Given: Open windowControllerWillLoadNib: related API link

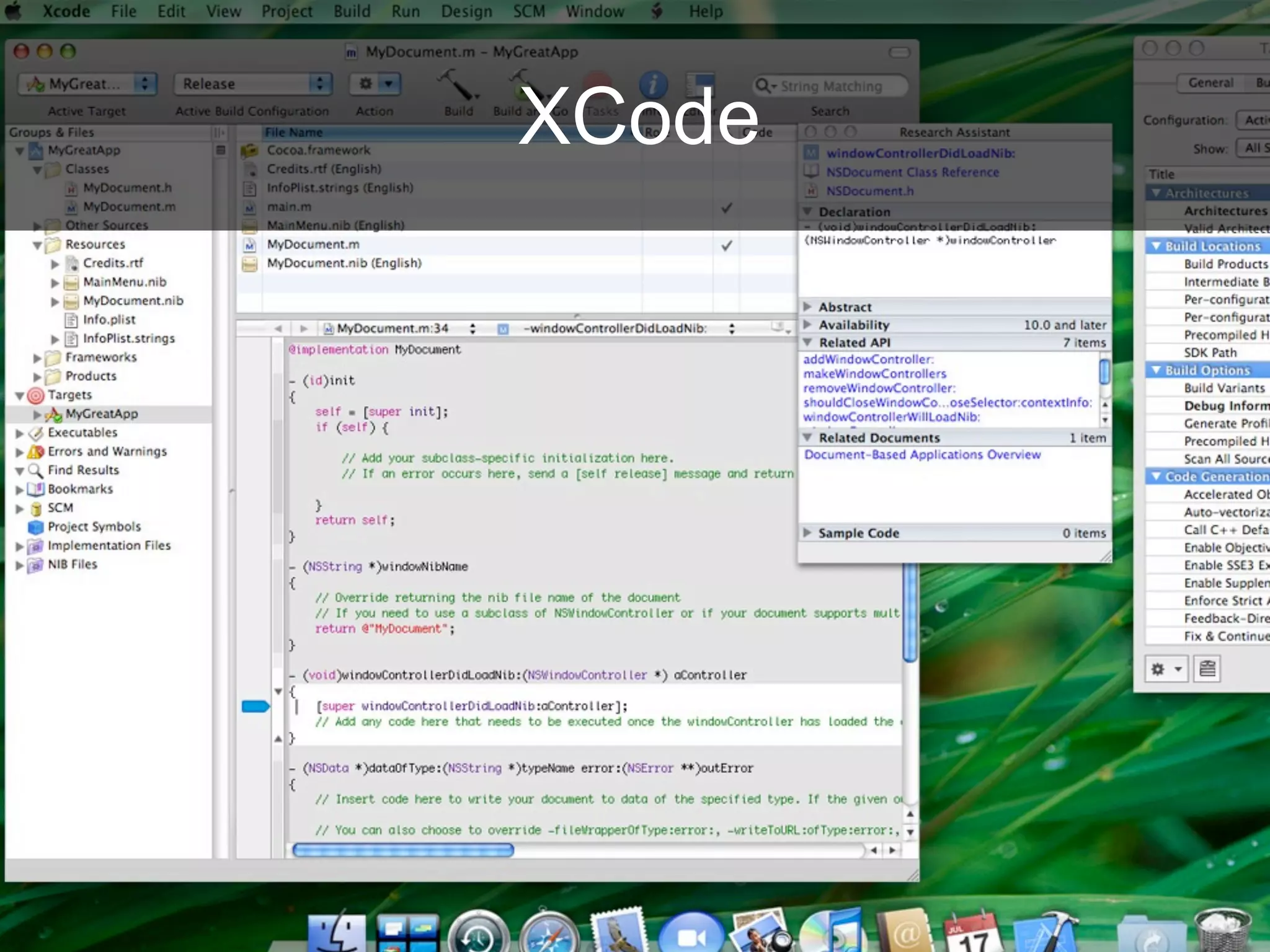Looking at the screenshot, I should 891,417.
